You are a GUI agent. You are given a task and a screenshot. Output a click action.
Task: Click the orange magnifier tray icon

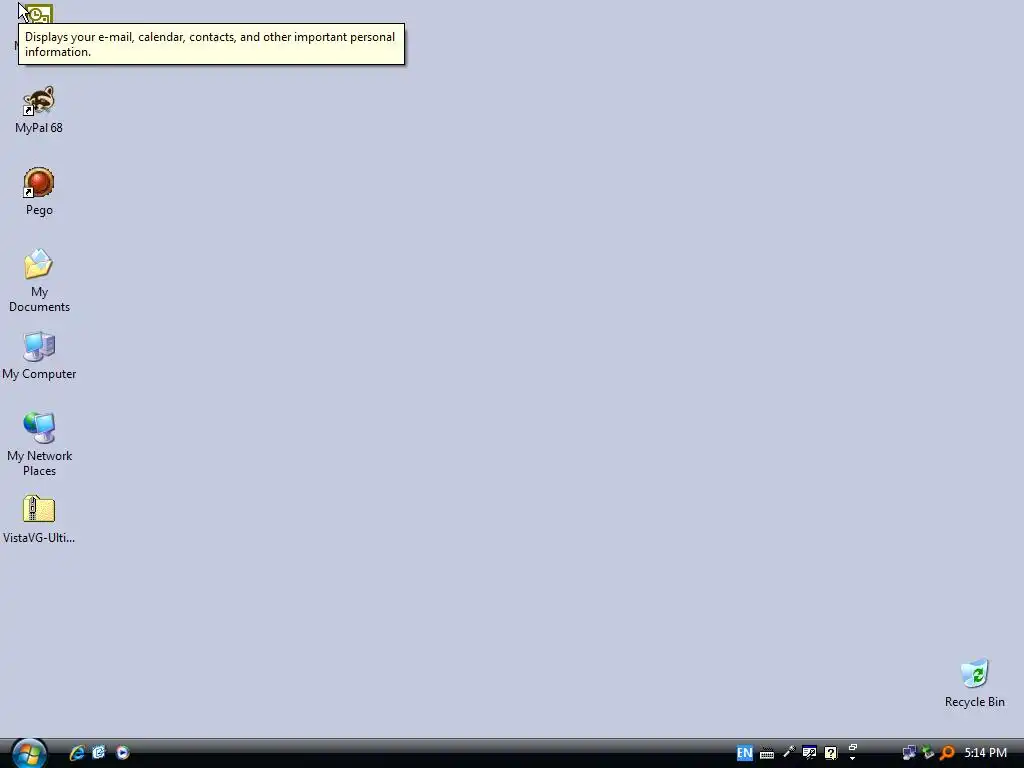tap(948, 753)
